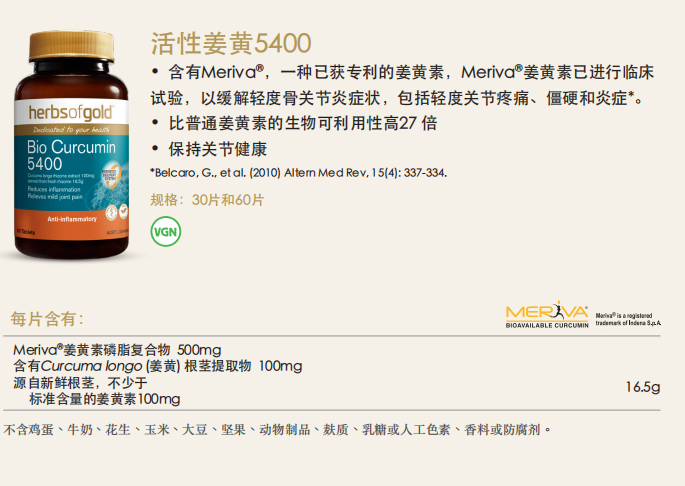This screenshot has width=685, height=486.
Task: Click the allergen-free statement at the bottom
Action: tap(277, 430)
